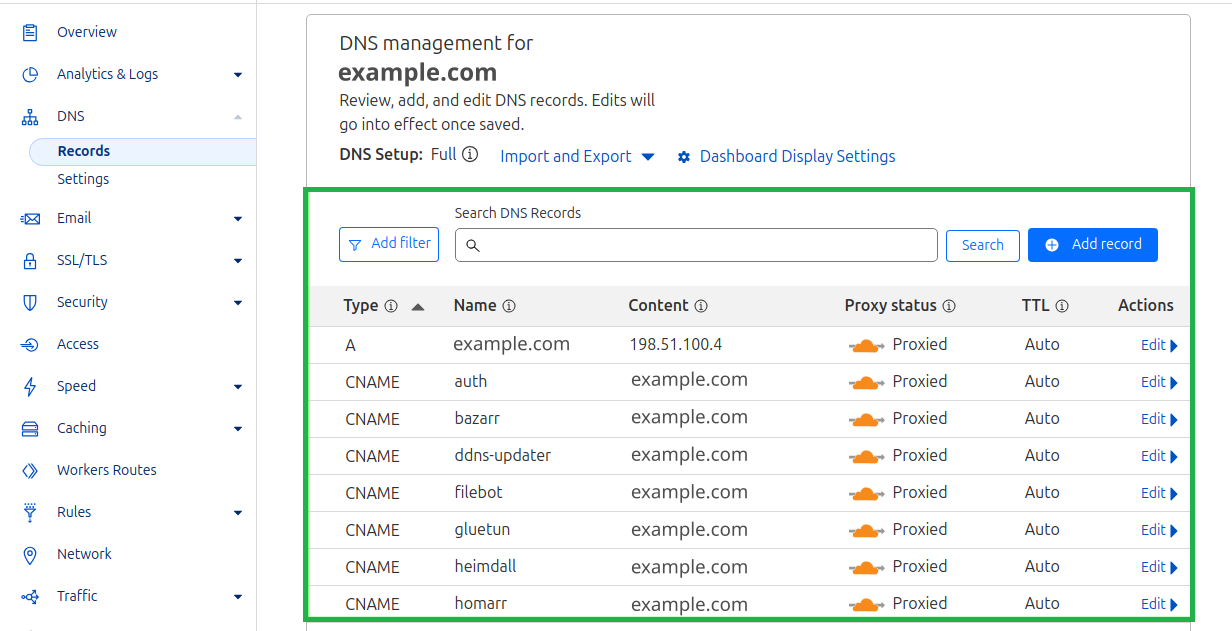Select the DNS Records sidebar item
The height and width of the screenshot is (631, 1232).
84,151
